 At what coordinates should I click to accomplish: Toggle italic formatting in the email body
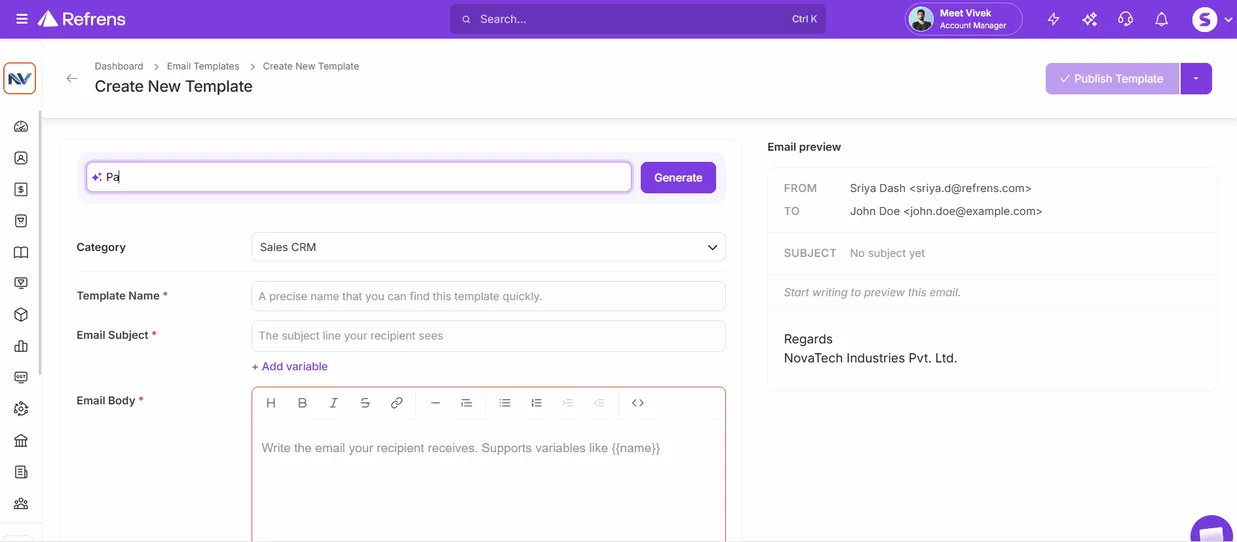pos(334,403)
